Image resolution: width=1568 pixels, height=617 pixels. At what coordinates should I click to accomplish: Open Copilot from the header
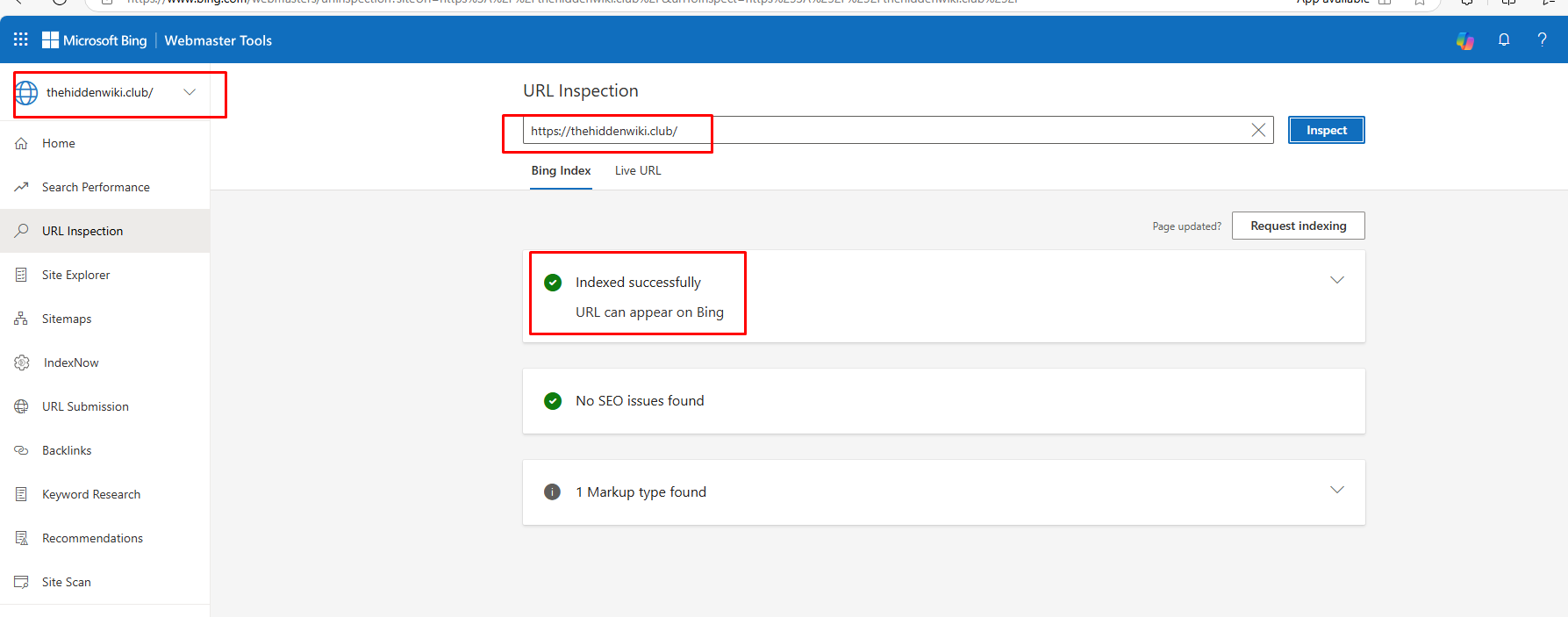(1465, 40)
